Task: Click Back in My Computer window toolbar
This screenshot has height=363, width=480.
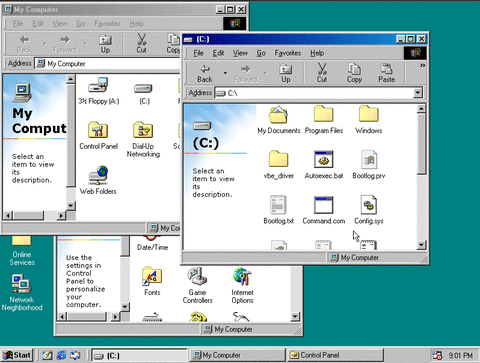Action: 24,44
